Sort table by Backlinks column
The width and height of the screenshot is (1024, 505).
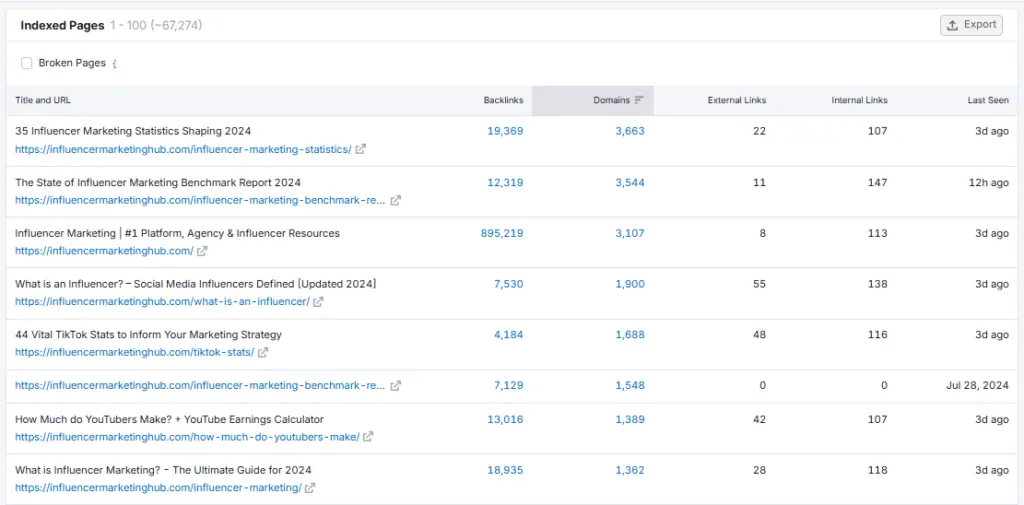point(502,100)
